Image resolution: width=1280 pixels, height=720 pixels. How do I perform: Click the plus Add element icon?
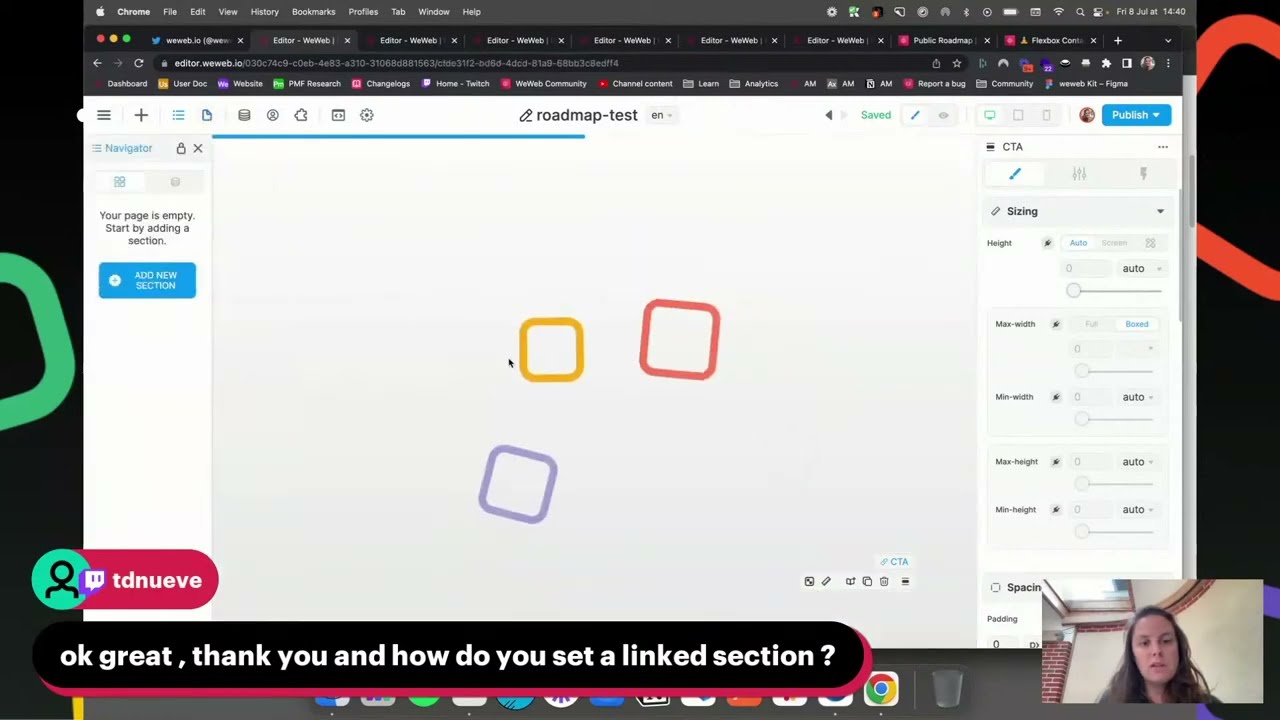click(x=141, y=115)
